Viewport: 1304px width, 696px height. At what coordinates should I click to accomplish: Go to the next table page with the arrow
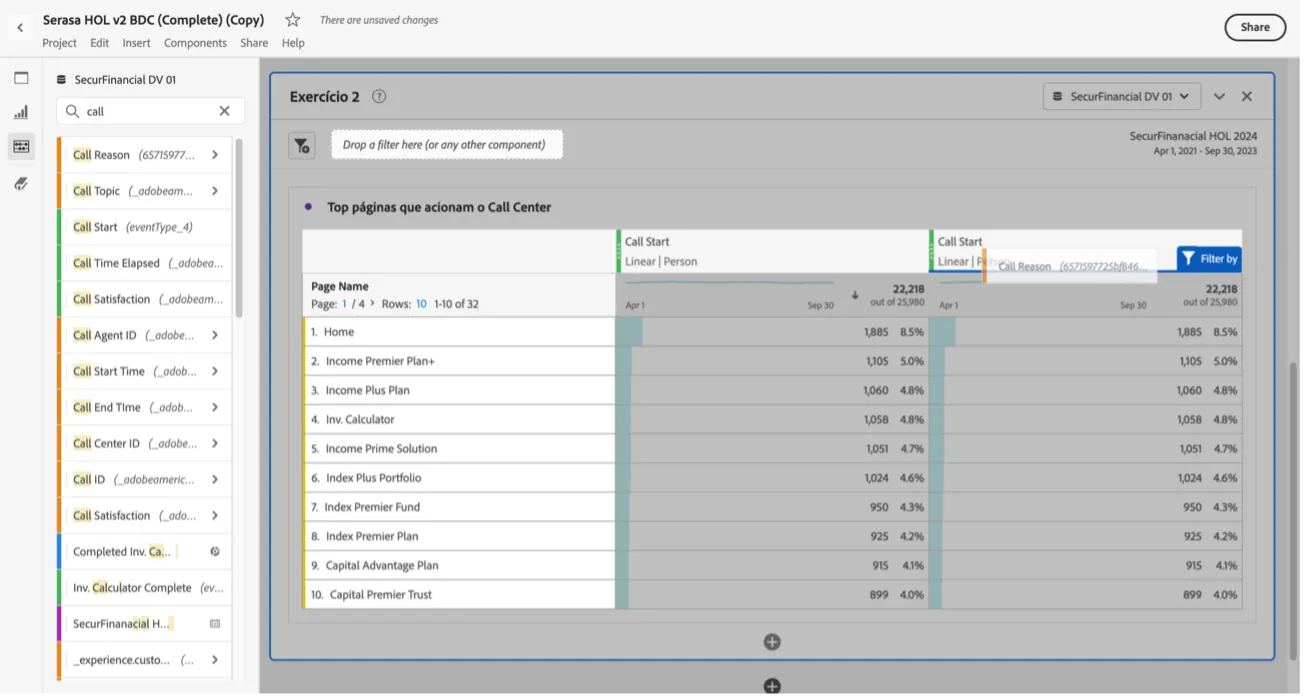tap(373, 303)
